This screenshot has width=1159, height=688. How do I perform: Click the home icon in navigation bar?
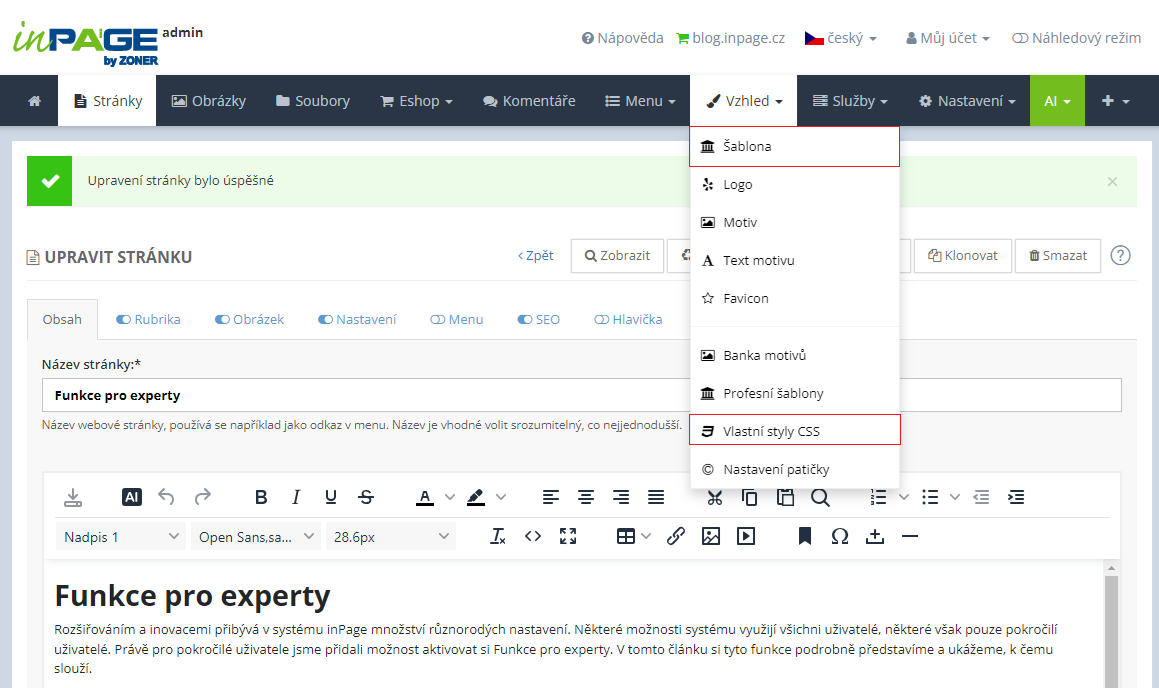[35, 101]
